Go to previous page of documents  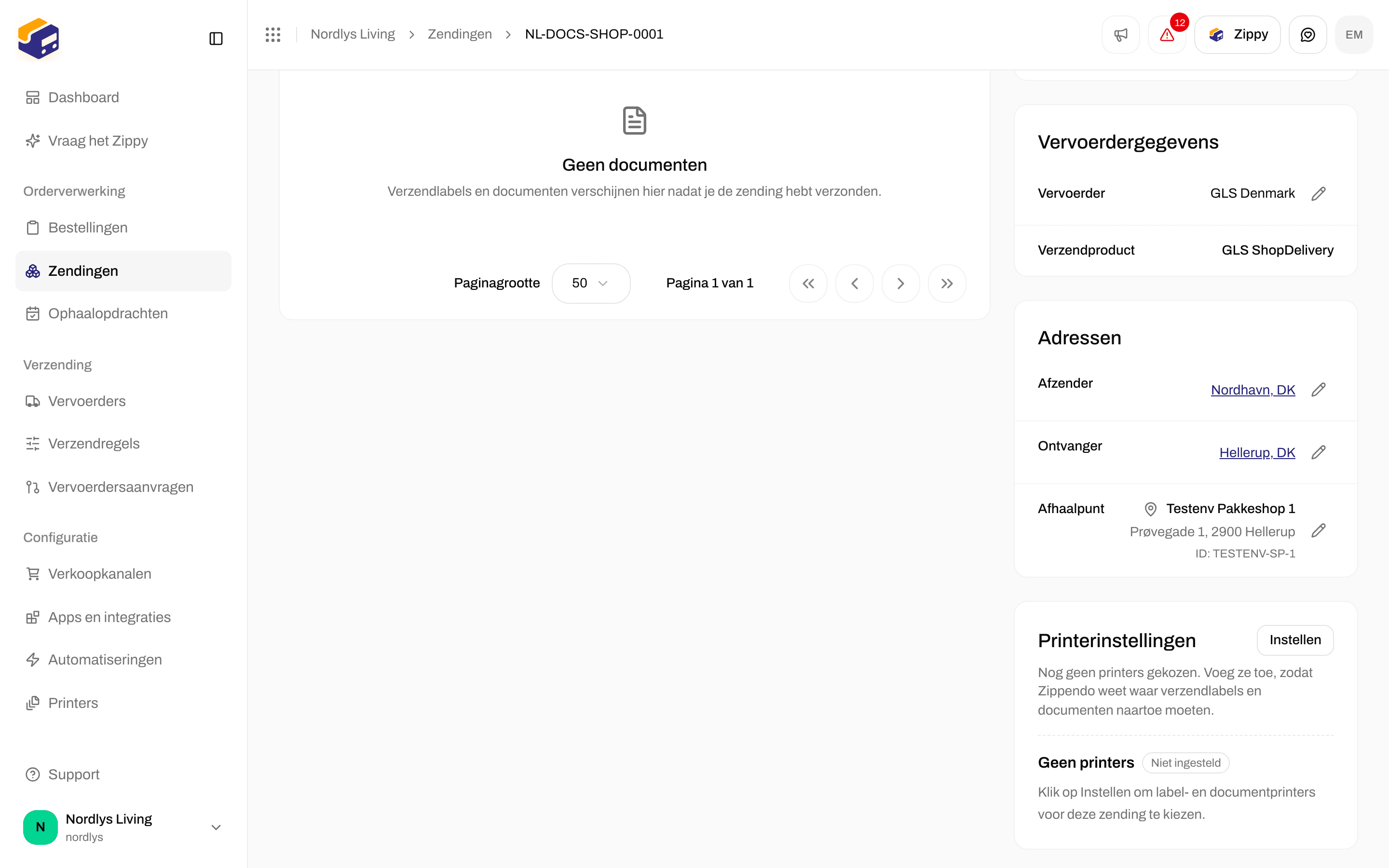click(855, 284)
